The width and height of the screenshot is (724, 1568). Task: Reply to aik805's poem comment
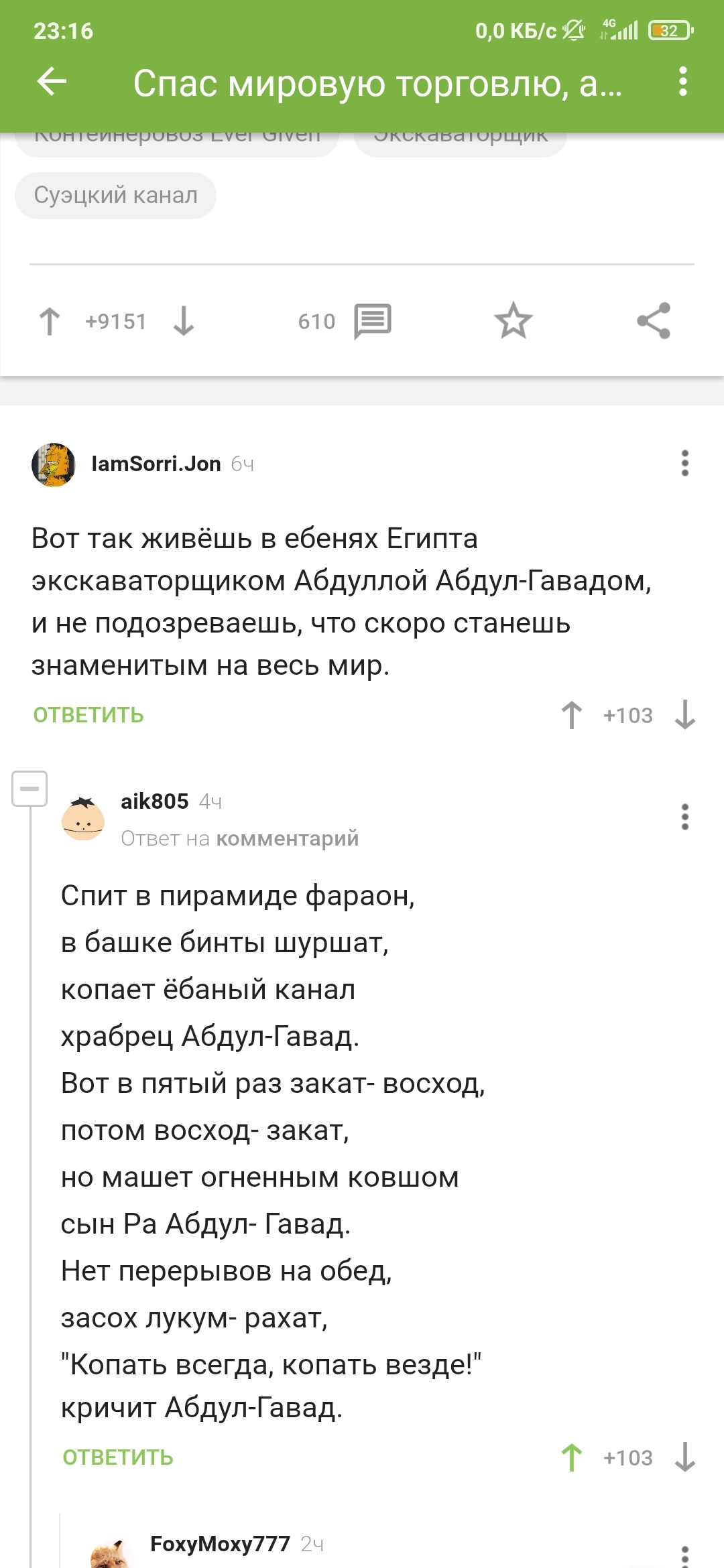pyautogui.click(x=118, y=1457)
